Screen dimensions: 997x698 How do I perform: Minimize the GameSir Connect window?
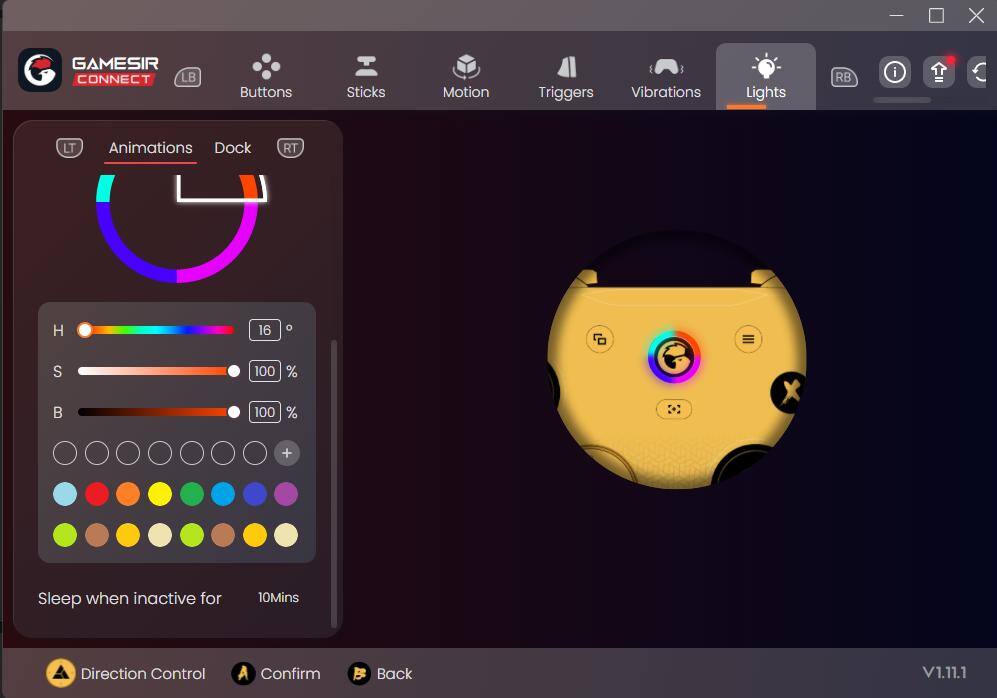tap(897, 15)
